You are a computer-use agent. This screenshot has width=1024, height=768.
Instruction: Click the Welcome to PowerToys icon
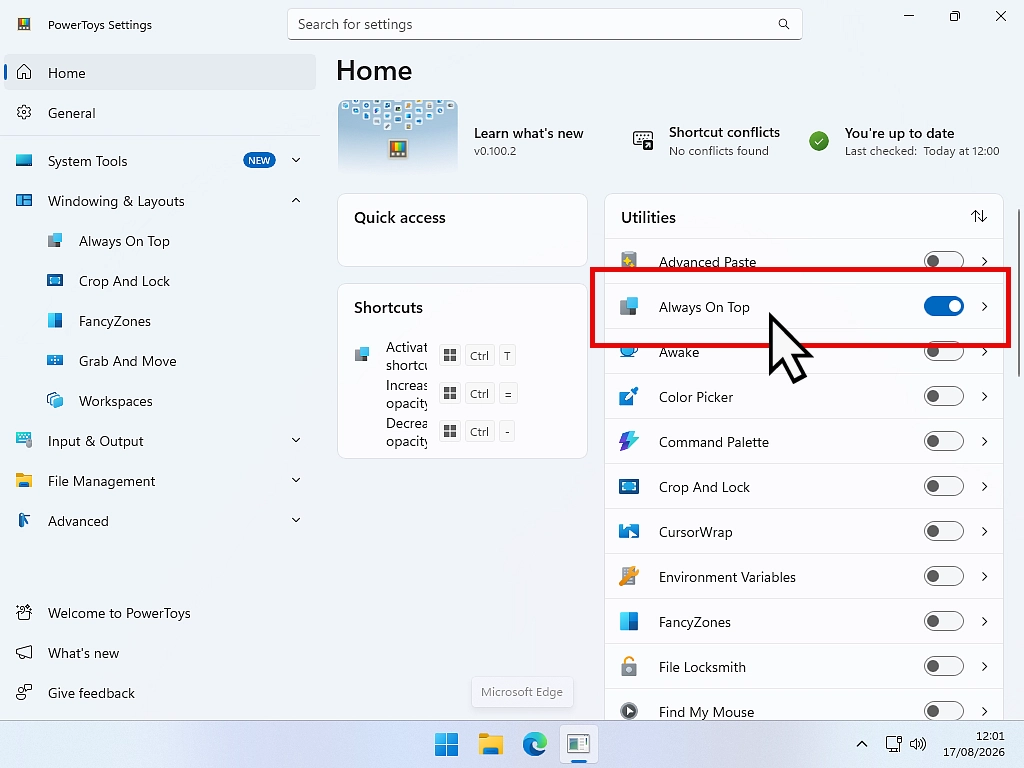click(x=24, y=613)
